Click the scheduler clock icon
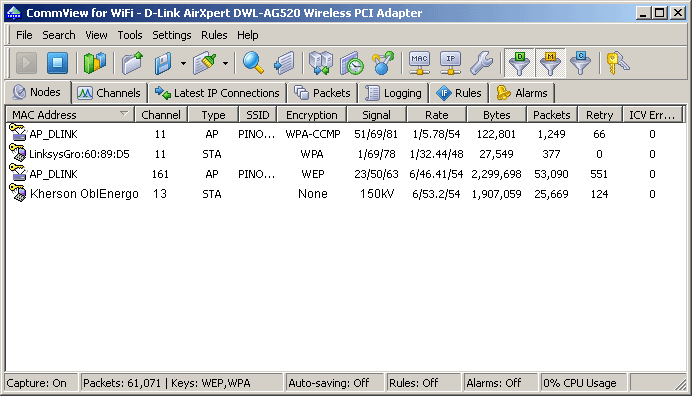The height and width of the screenshot is (396, 692). click(352, 63)
